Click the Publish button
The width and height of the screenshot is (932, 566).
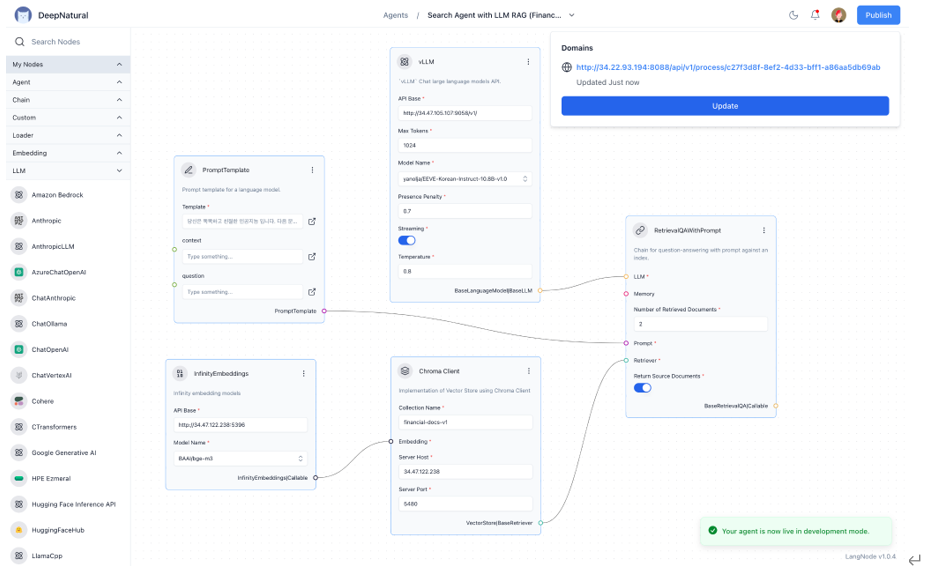878,15
